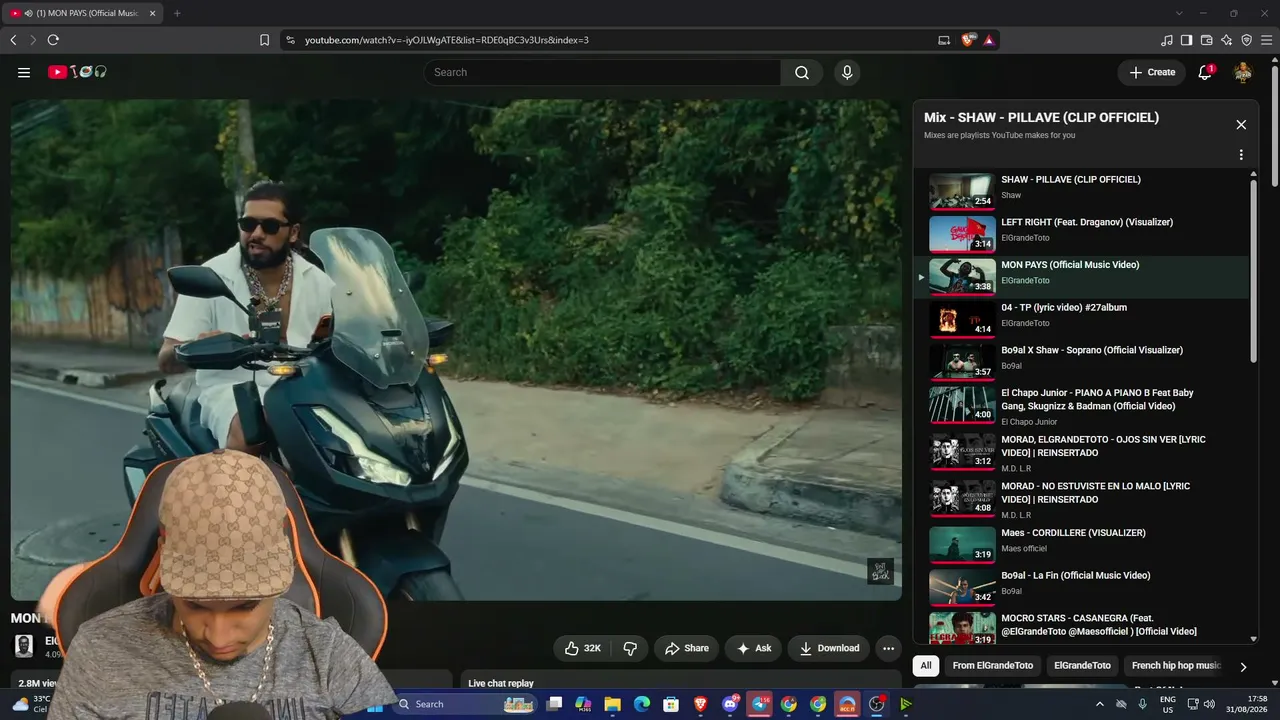Screen dimensions: 1280x720
Task: Install YouTube app from the address bar
Action: pos(944,40)
